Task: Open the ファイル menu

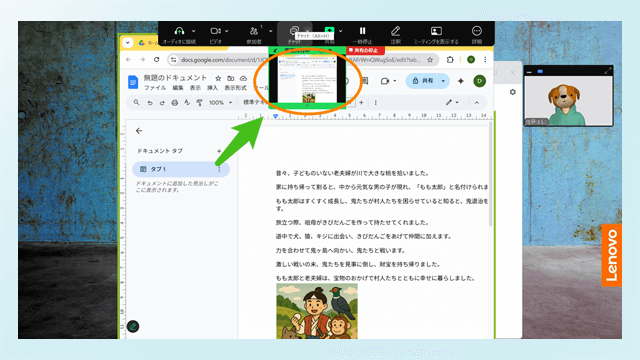Action: tap(155, 88)
